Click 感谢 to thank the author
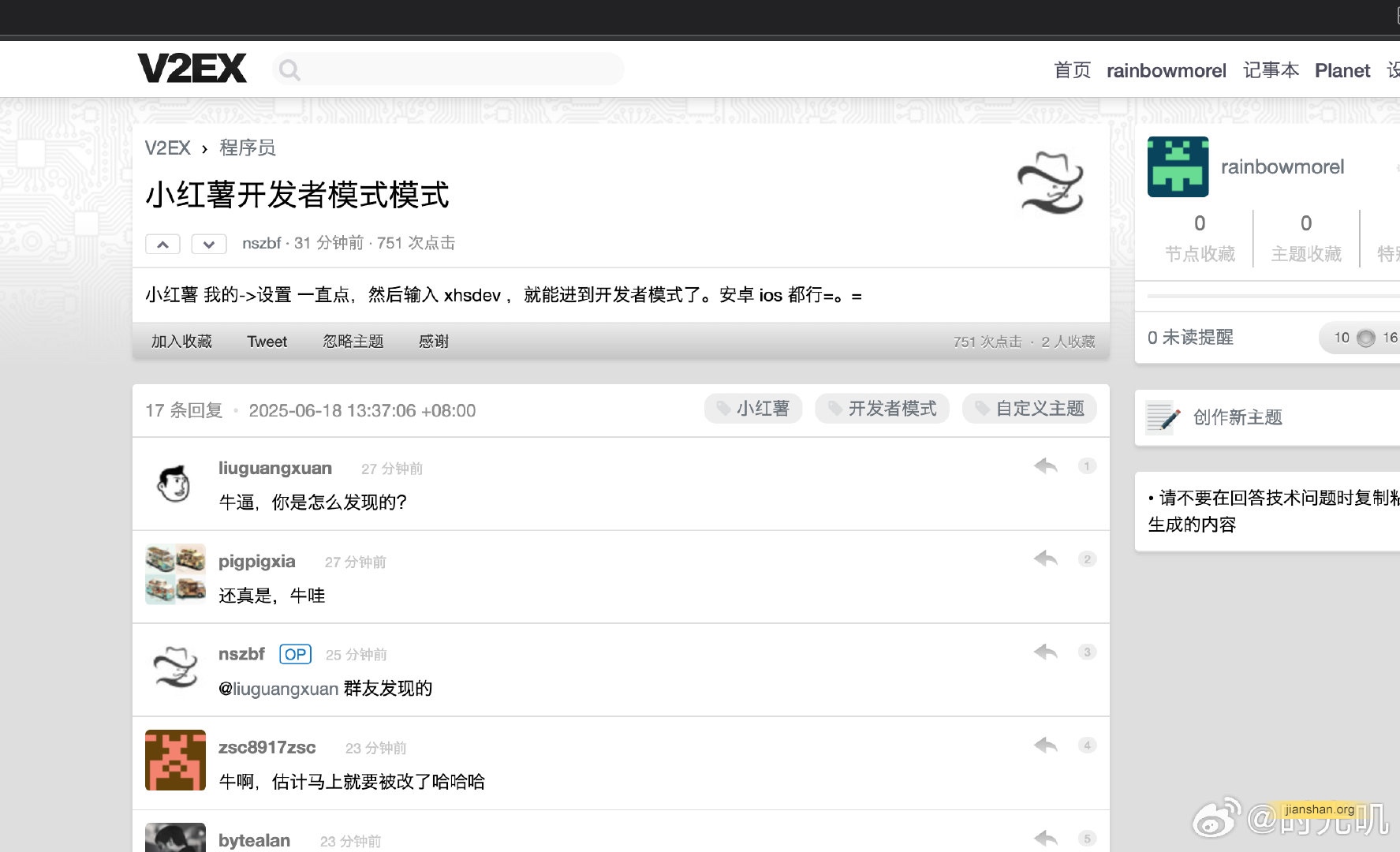The height and width of the screenshot is (852, 1400). coord(434,342)
